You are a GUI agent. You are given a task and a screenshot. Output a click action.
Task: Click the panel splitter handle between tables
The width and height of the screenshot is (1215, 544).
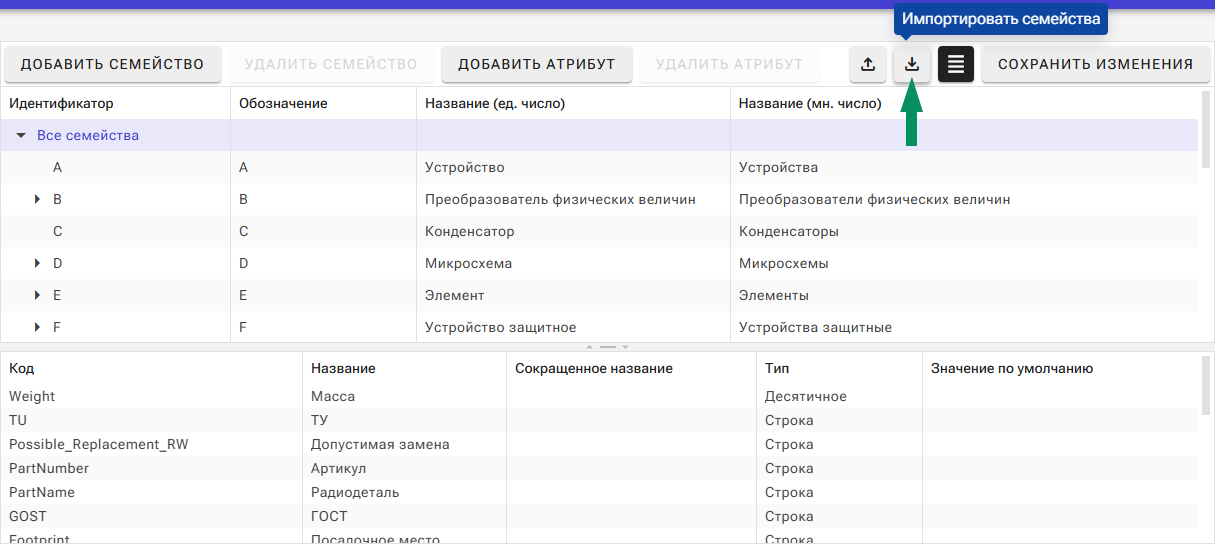point(607,347)
